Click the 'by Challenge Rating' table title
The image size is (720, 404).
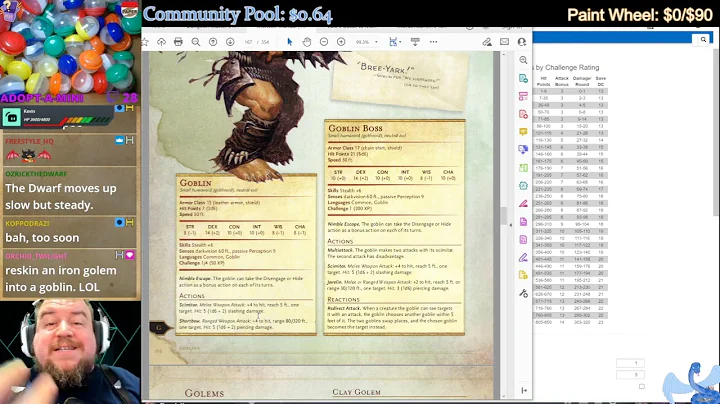[568, 67]
